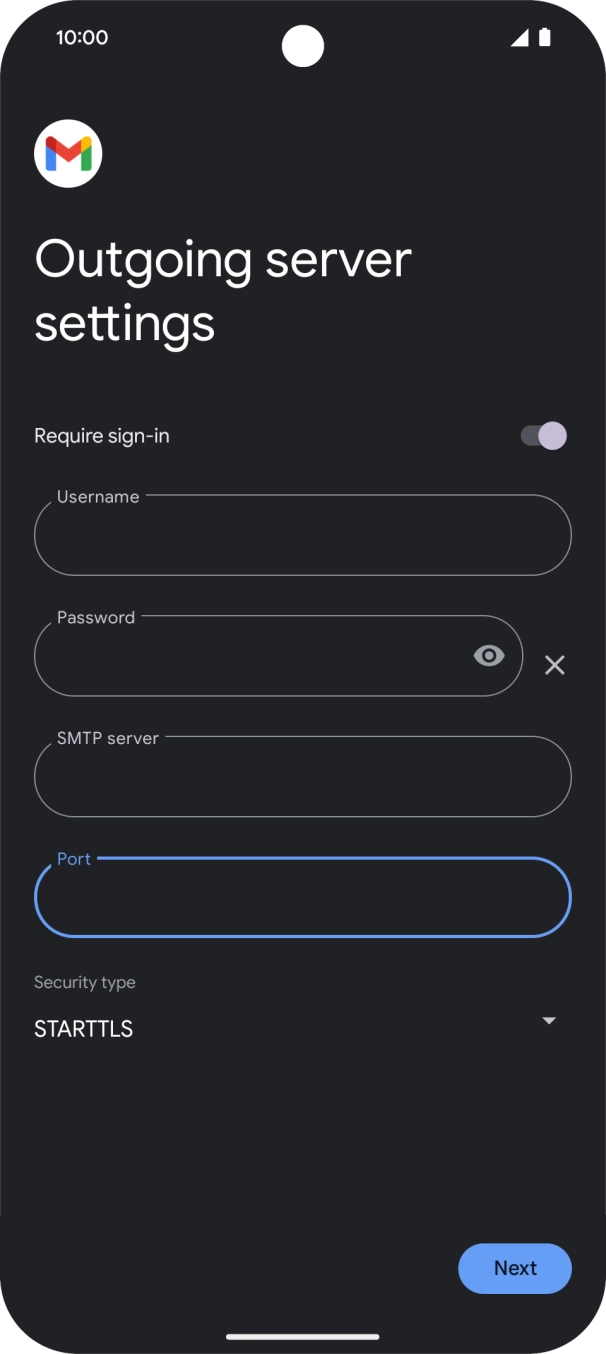Screen dimensions: 606x1354
Task: Change the security type setting
Action: pyautogui.click(x=303, y=1028)
